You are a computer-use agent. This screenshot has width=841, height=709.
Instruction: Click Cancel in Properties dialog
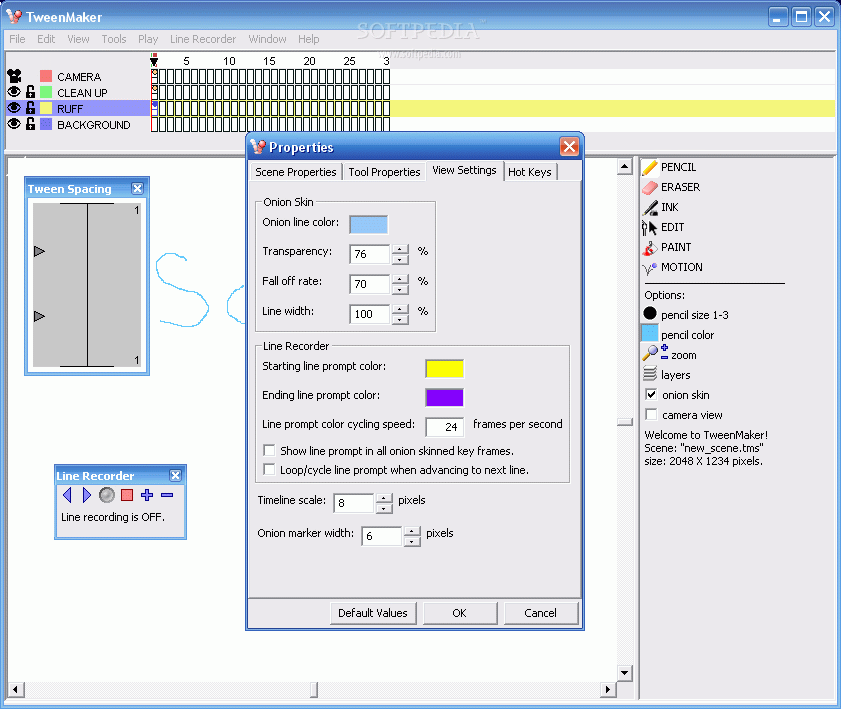[541, 613]
